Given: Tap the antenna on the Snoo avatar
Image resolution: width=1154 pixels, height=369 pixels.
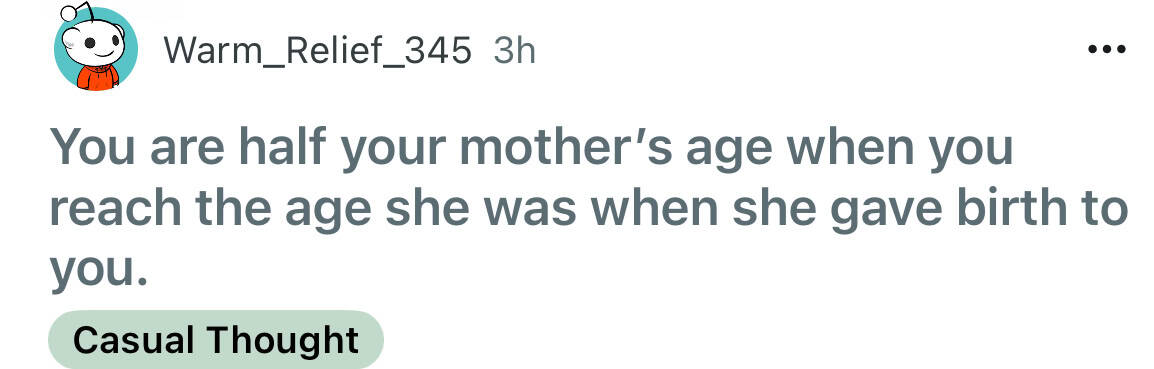Looking at the screenshot, I should click(77, 15).
